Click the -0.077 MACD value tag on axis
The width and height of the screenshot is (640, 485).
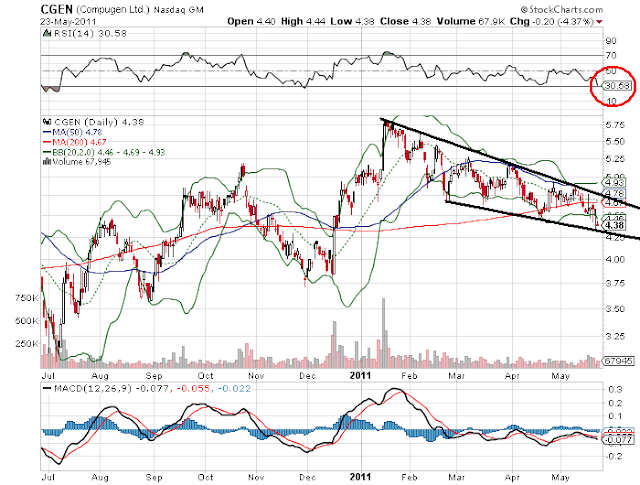[x=618, y=440]
